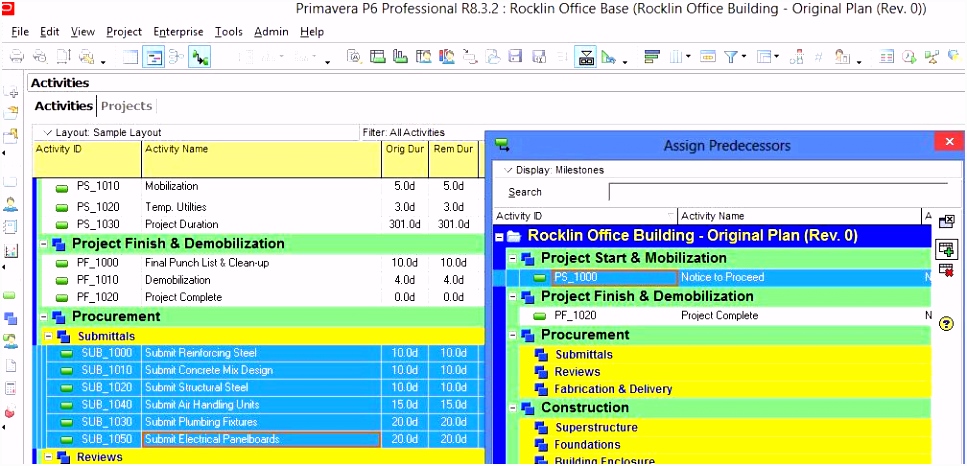Viewport: 967px width, 466px height.
Task: Open the Bars formatting icon
Action: (652, 57)
